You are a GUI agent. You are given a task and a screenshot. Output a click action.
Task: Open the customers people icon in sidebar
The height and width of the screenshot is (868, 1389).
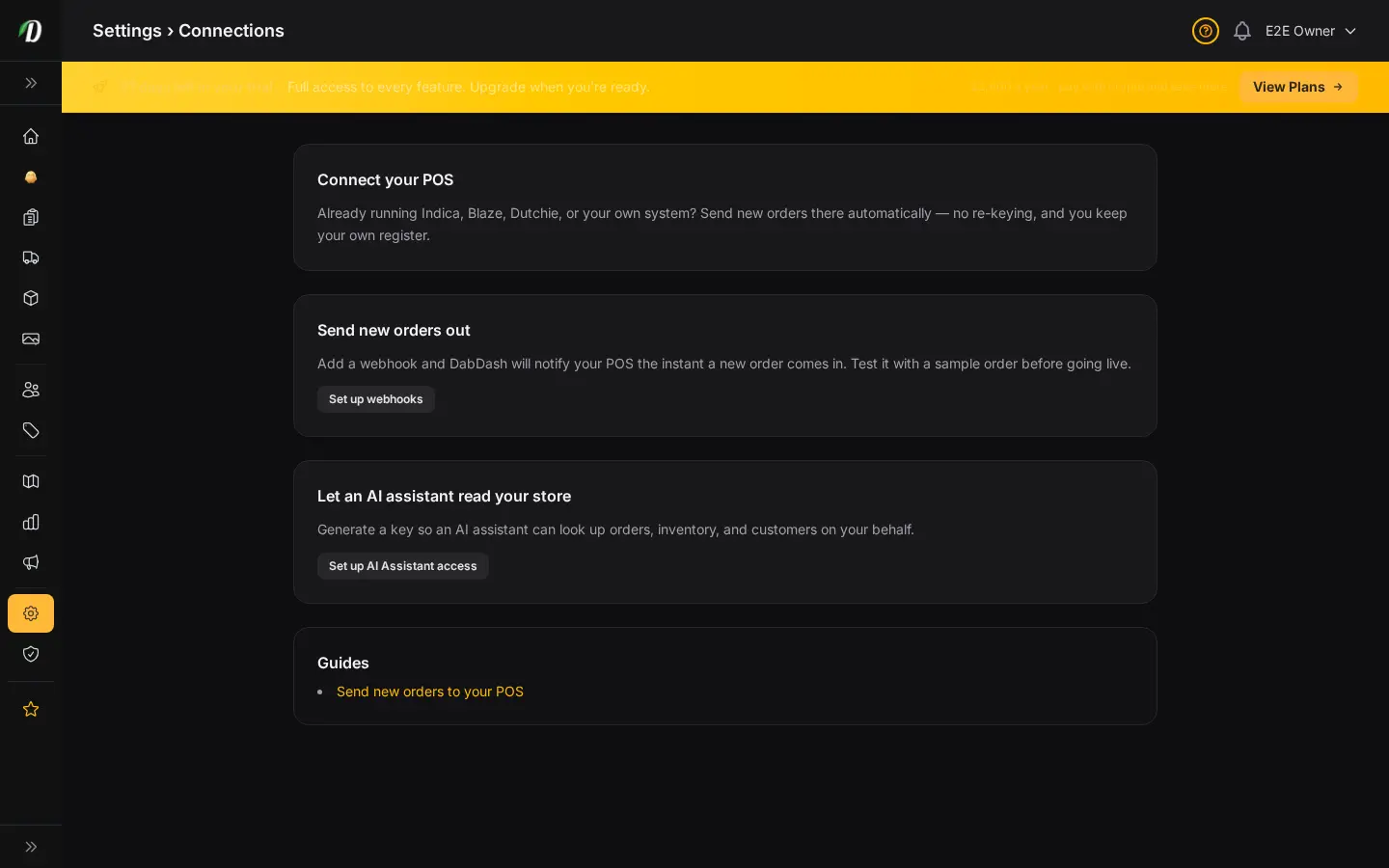click(x=31, y=390)
